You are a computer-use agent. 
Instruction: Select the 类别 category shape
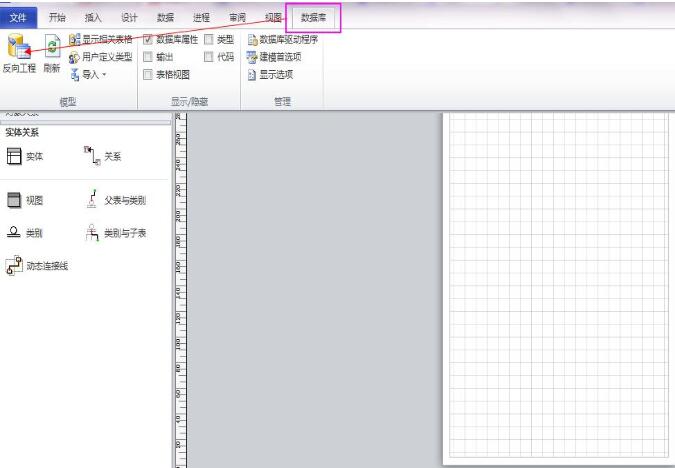pos(25,233)
